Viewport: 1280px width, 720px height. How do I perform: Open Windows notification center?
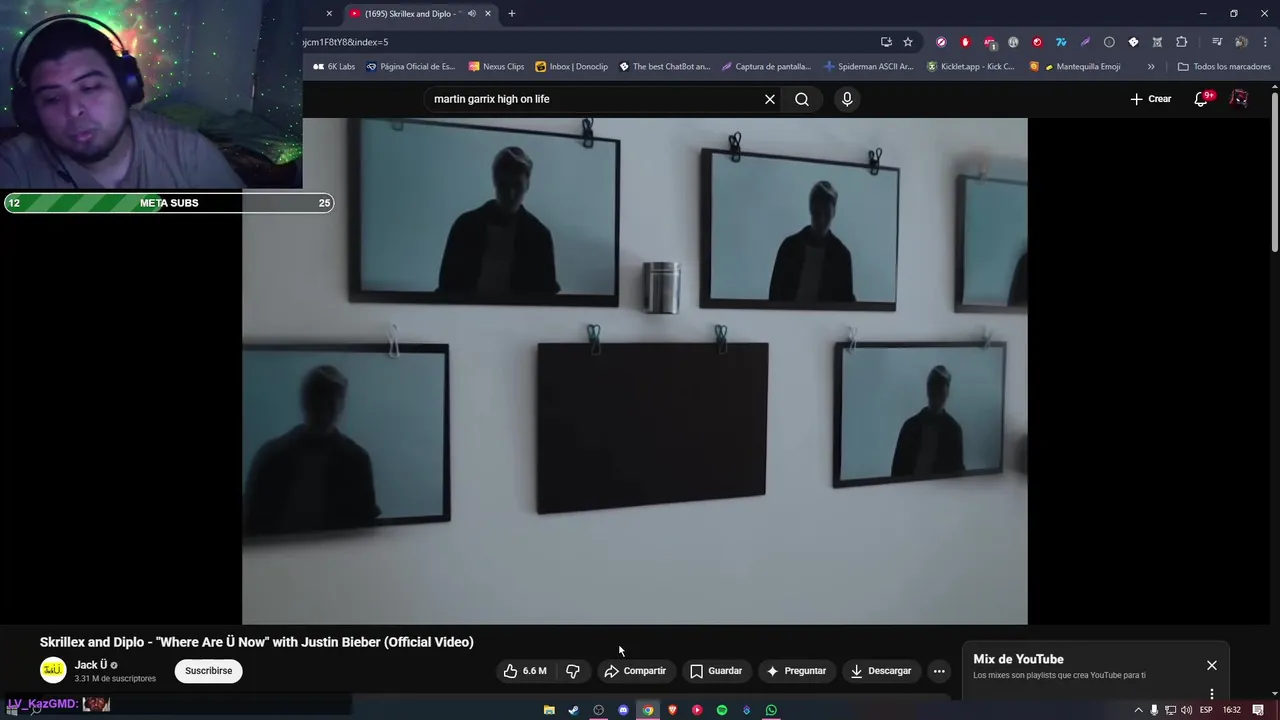[1258, 710]
